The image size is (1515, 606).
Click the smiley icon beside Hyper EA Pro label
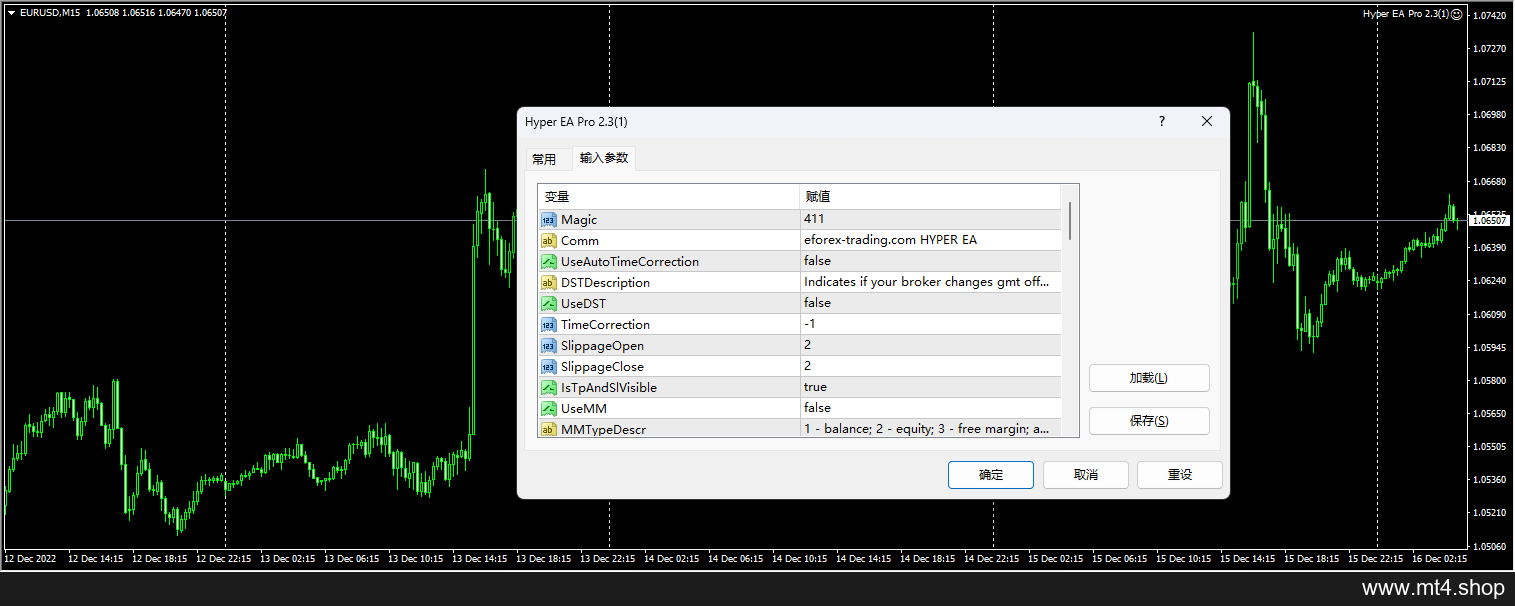[x=1457, y=14]
